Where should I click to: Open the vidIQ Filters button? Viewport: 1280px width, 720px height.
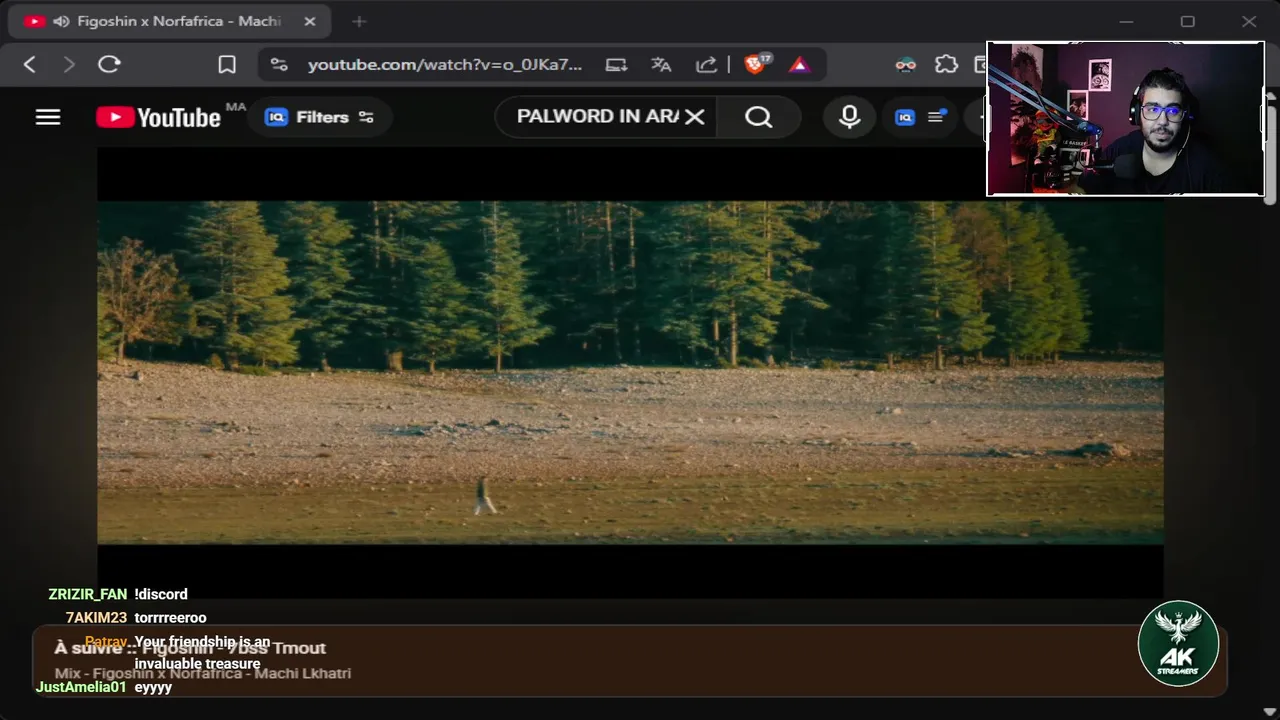tap(319, 117)
